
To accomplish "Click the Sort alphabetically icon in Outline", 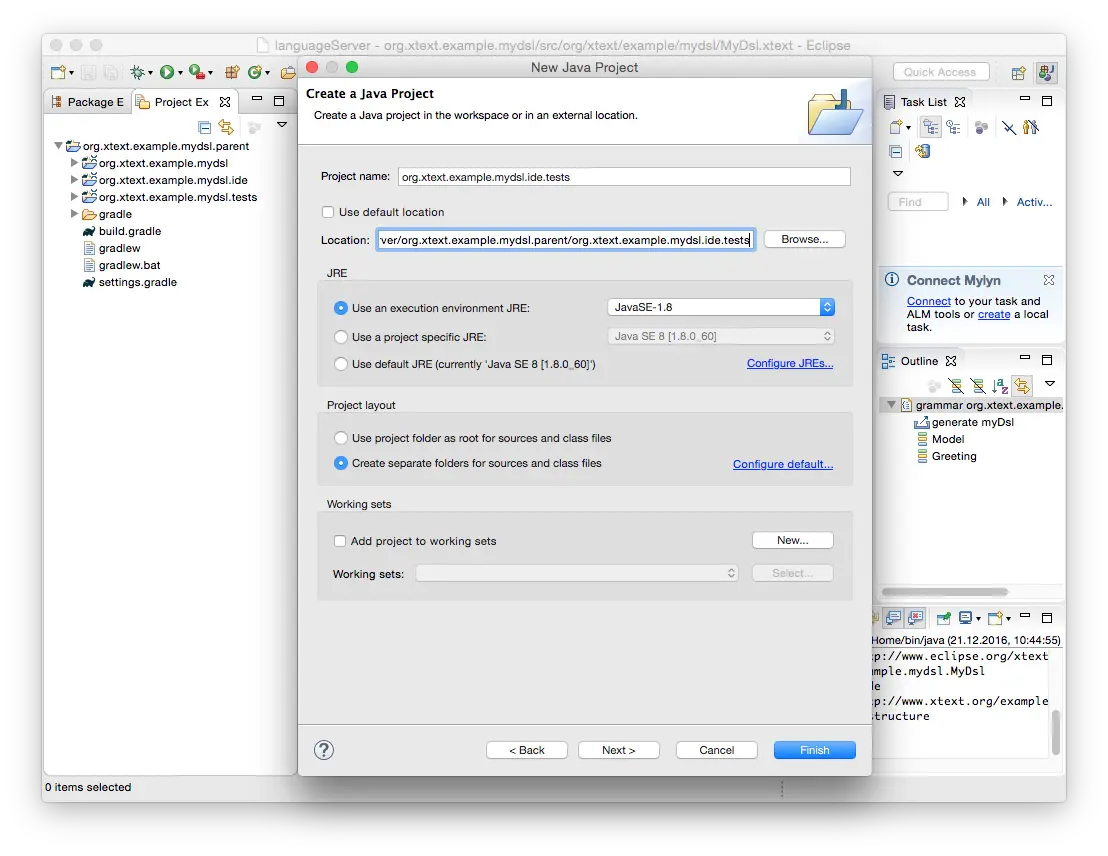I will 1000,386.
